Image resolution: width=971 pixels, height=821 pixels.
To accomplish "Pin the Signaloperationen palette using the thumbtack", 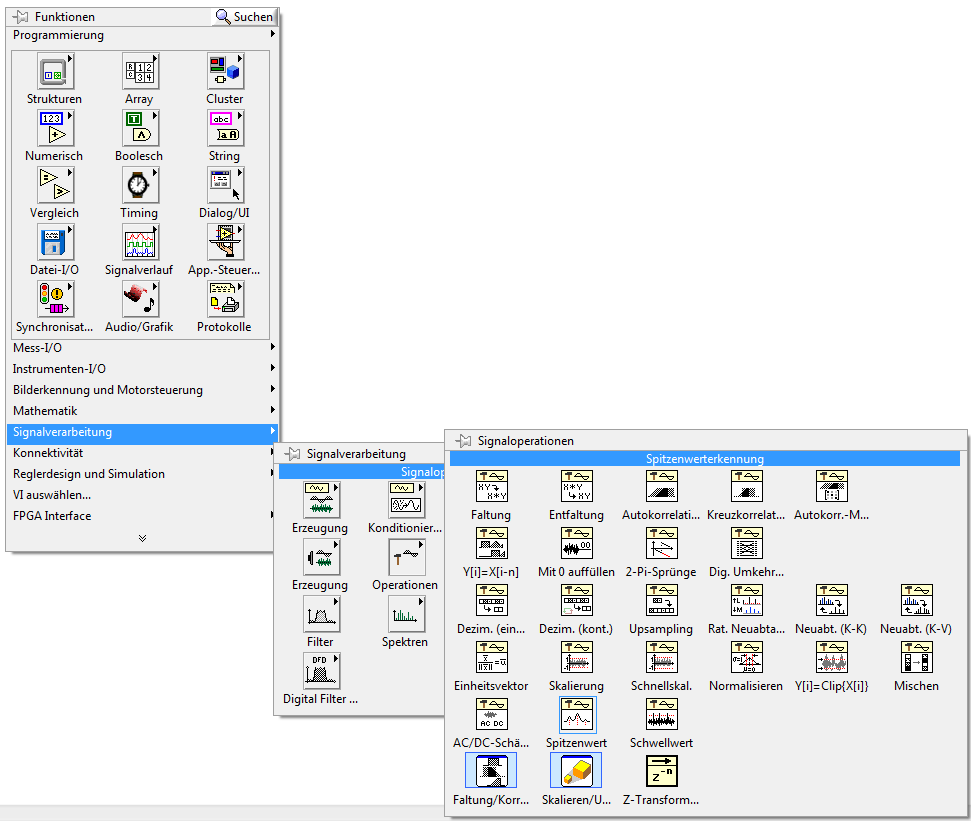I will [463, 441].
